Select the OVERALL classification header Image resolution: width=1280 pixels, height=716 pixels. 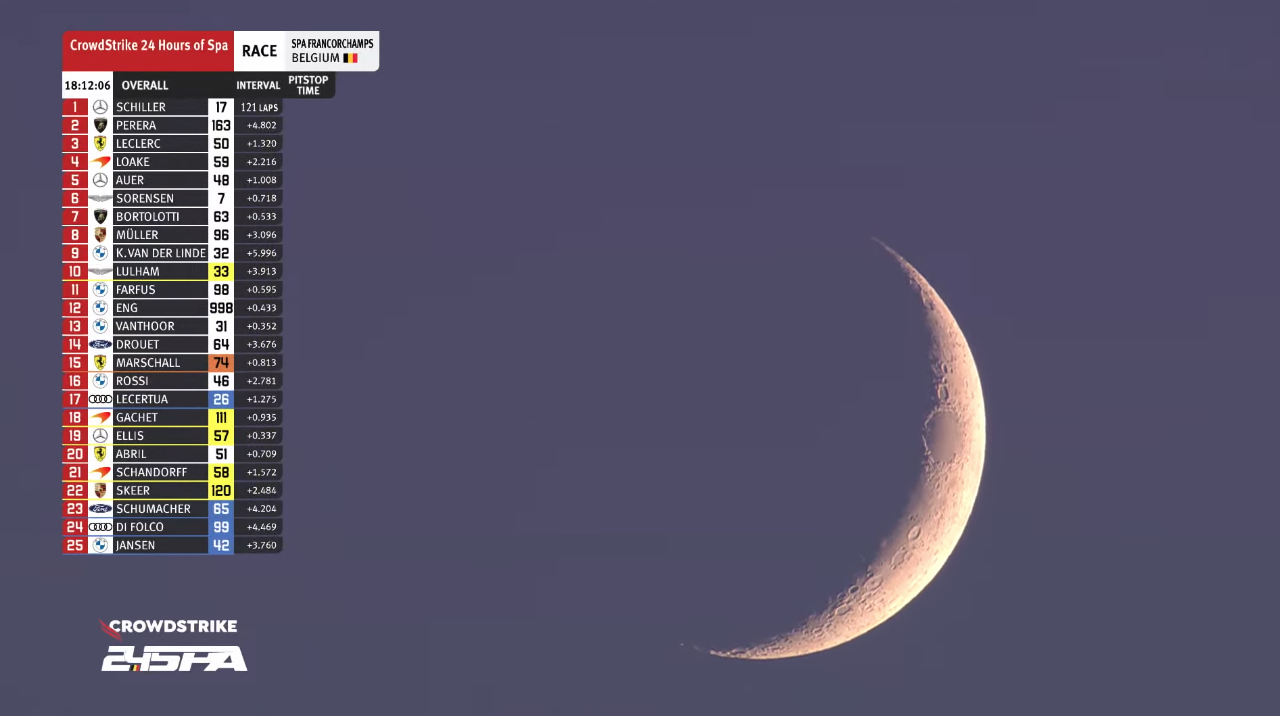coord(145,86)
